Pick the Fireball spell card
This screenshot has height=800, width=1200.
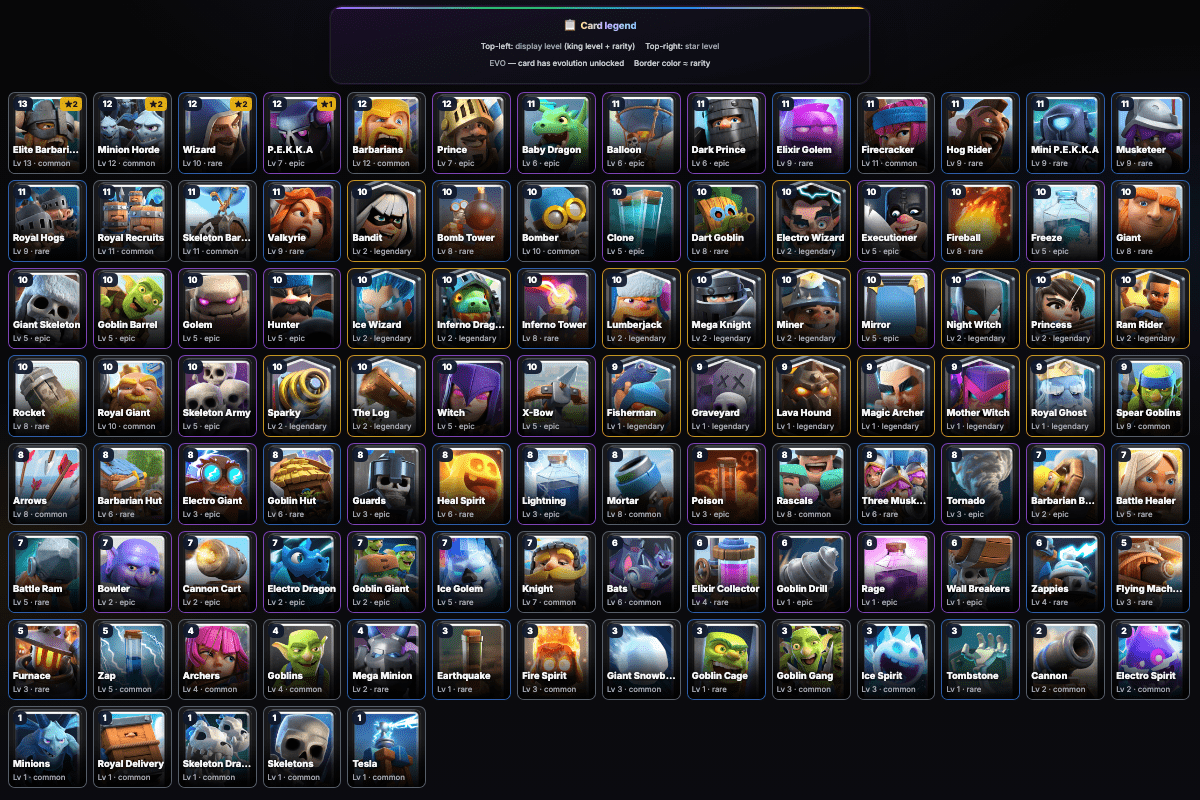[981, 221]
